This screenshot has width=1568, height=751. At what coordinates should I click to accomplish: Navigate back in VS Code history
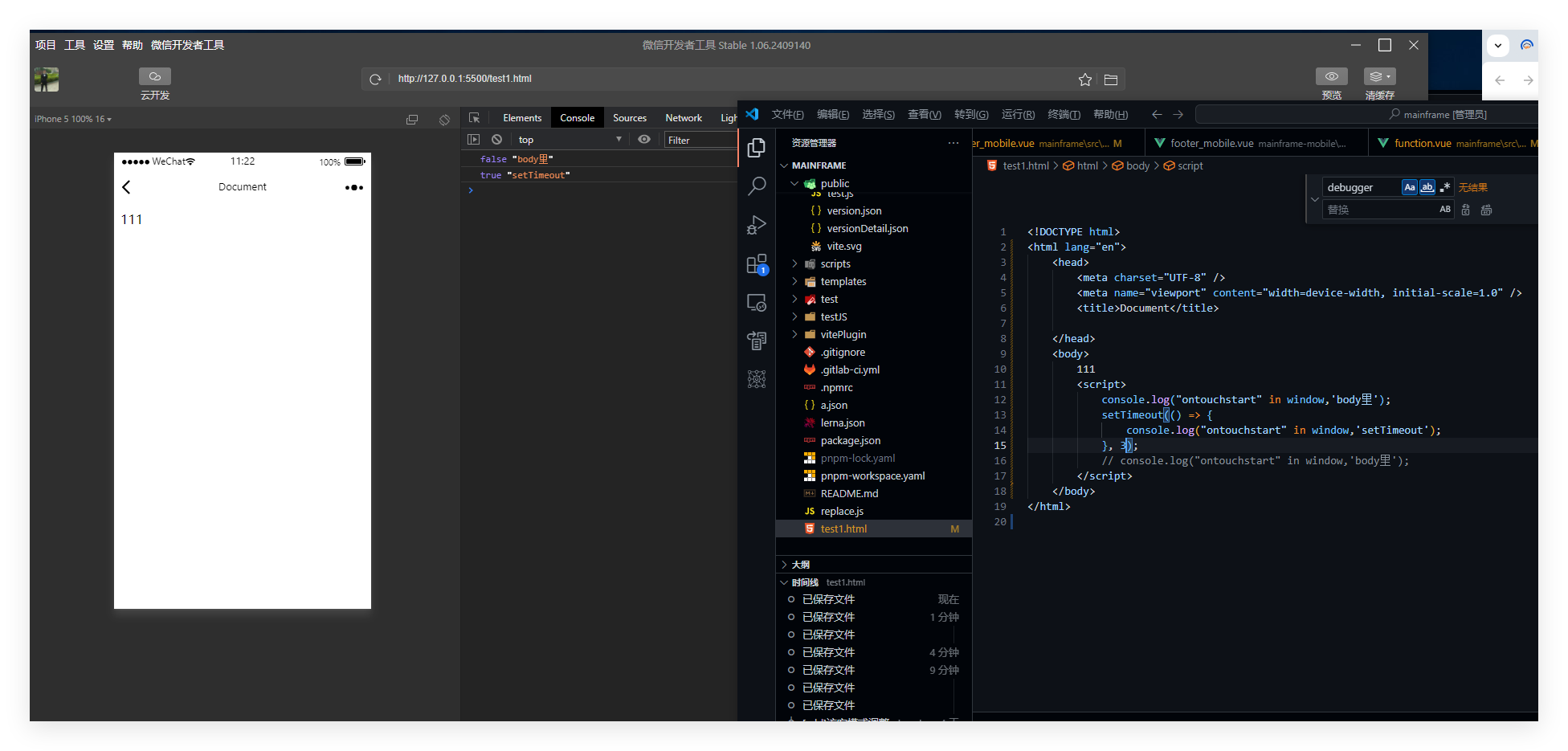tap(1157, 115)
